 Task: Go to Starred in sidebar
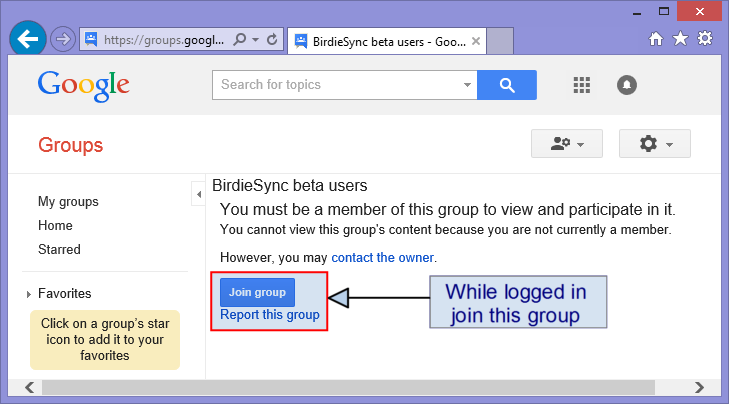(x=59, y=250)
